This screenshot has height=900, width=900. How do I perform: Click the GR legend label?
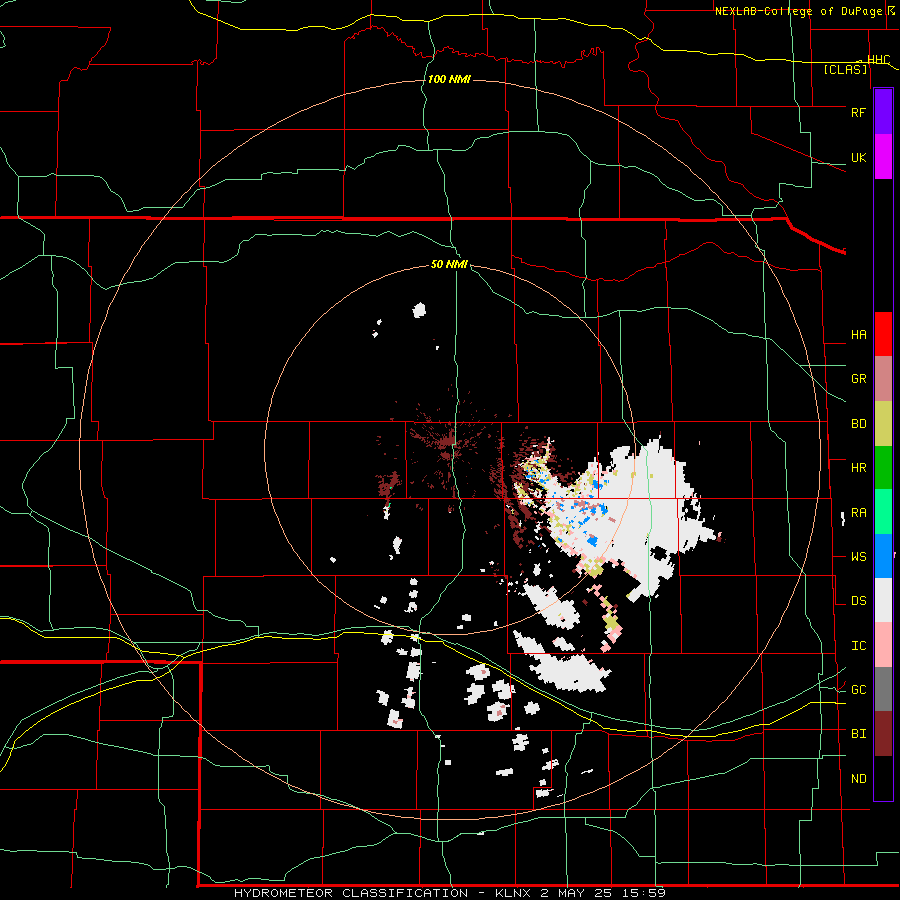[858, 379]
